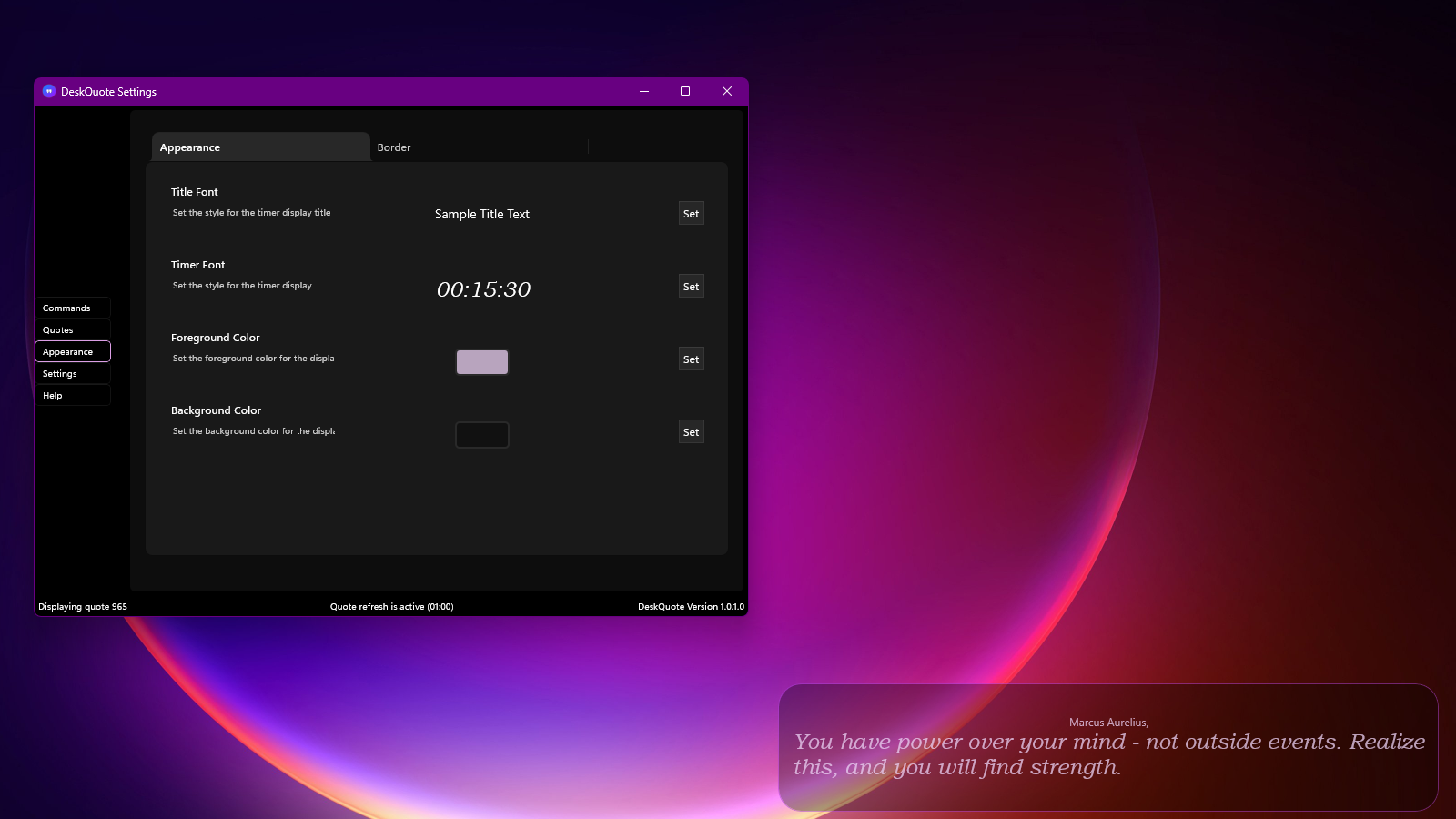Click Set next to Title Font
Screen dimensions: 1456x819
tap(691, 213)
